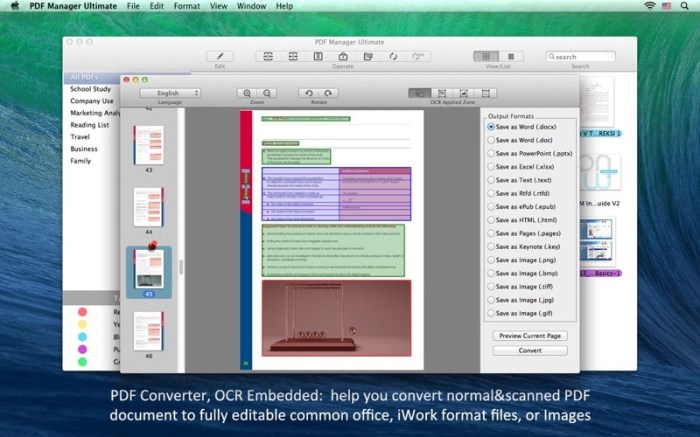Click the OCR circular arrows icon in Operate
The image size is (700, 437).
pyautogui.click(x=418, y=56)
